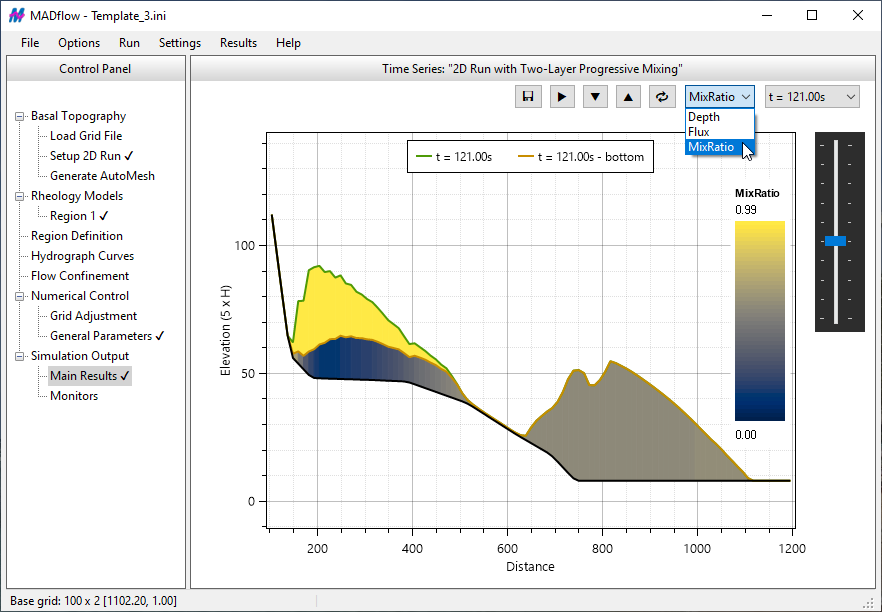Click the refresh/loop arrows icon
The height and width of the screenshot is (612, 882).
[x=661, y=97]
